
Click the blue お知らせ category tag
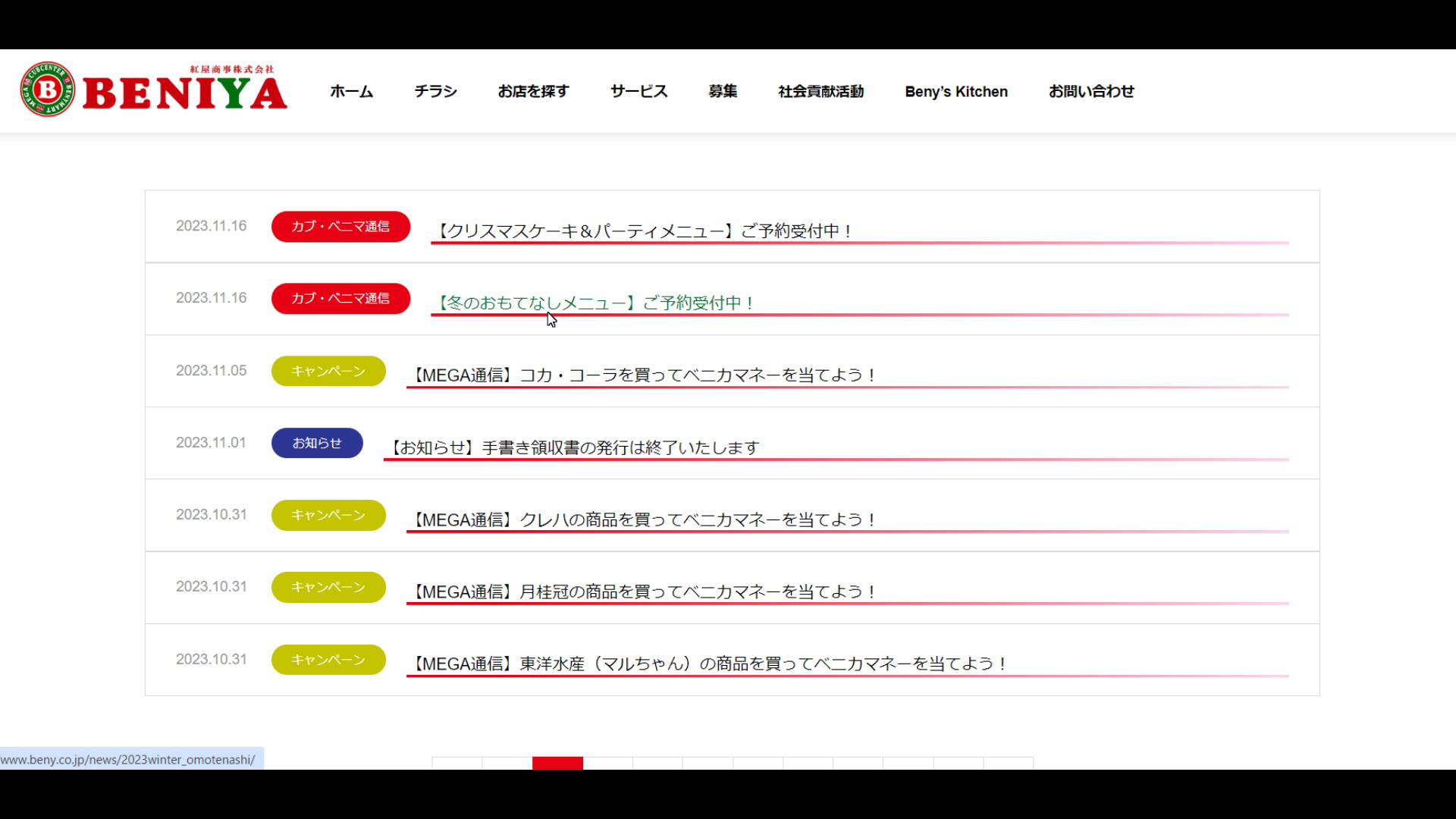[x=317, y=443]
